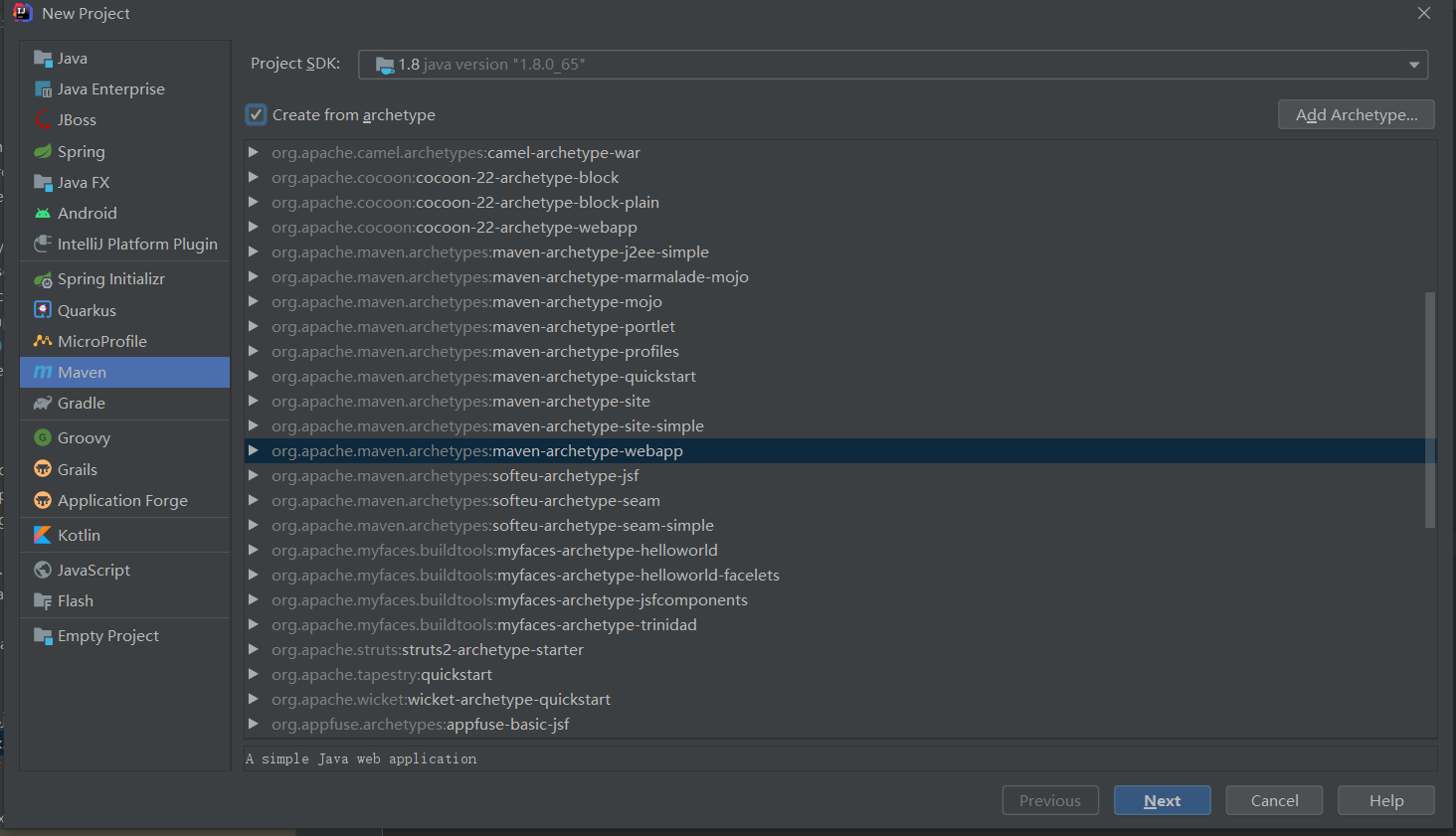
Task: Open the Project SDK dropdown arrow
Action: [1413, 65]
